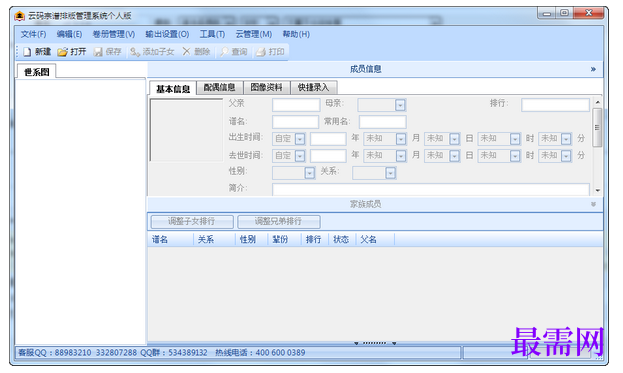
Task: Click the 调整子女排行 button
Action: coord(192,222)
